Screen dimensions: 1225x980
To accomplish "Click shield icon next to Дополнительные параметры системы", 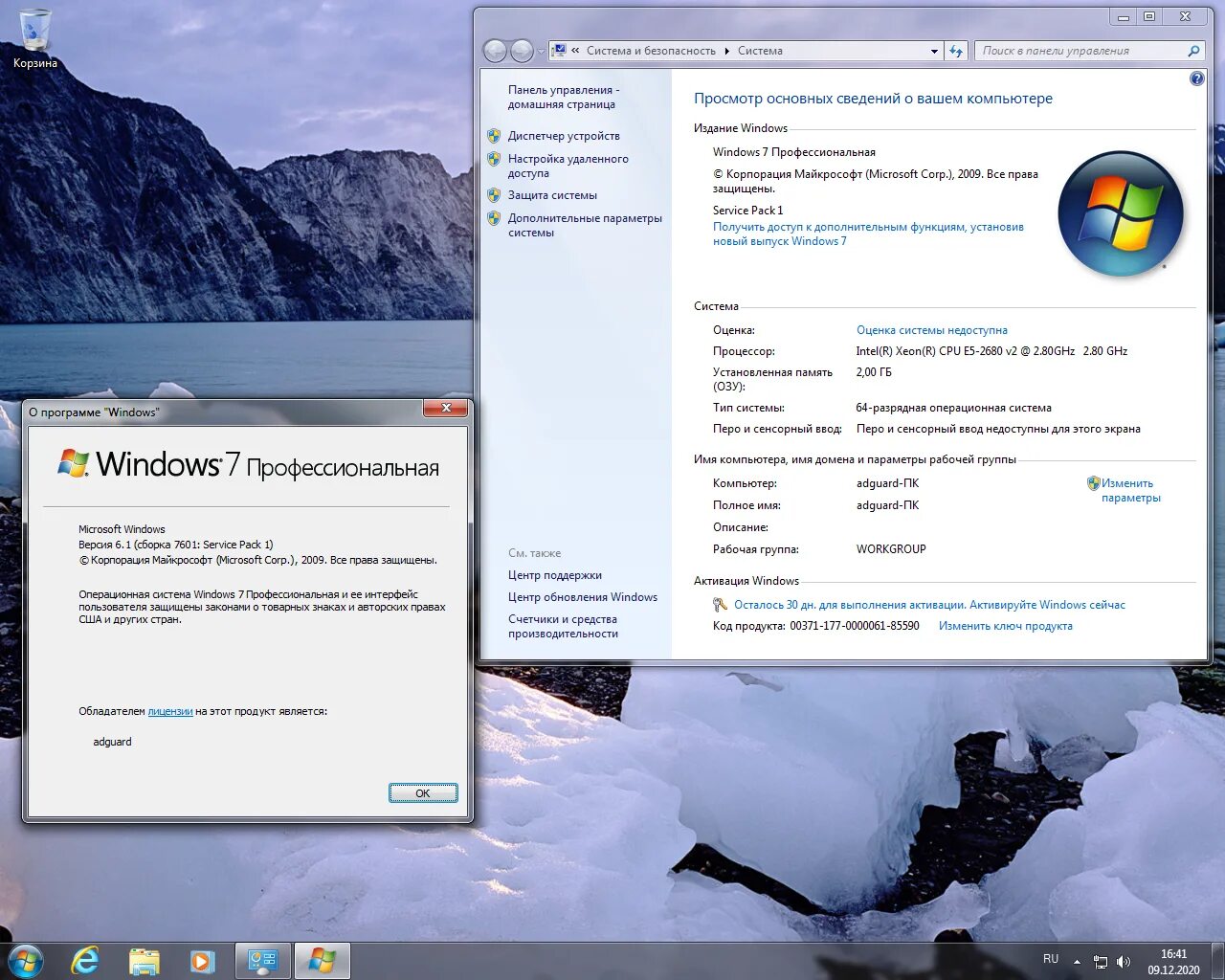I will click(x=494, y=218).
